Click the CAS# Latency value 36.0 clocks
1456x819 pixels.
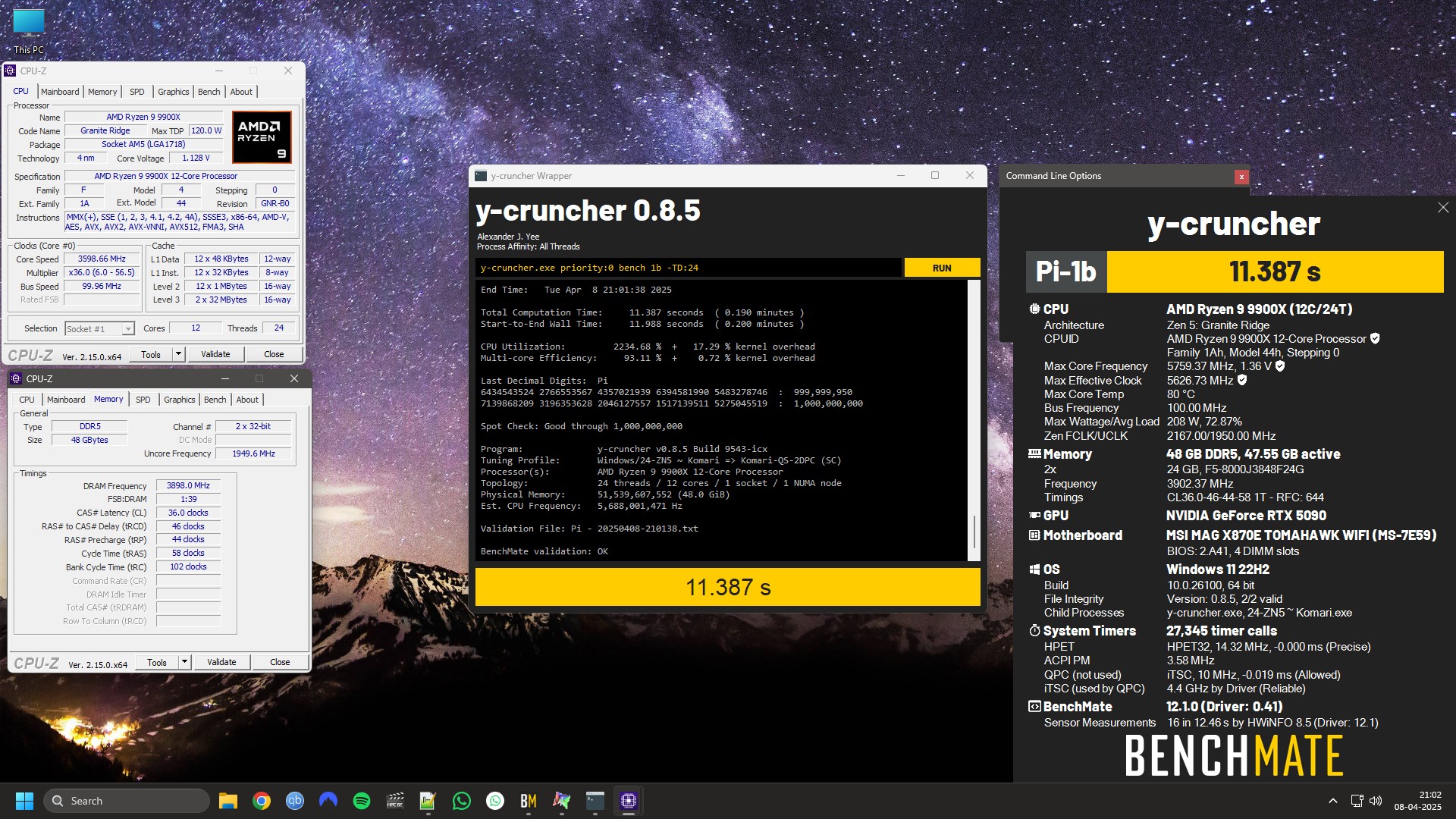[188, 513]
